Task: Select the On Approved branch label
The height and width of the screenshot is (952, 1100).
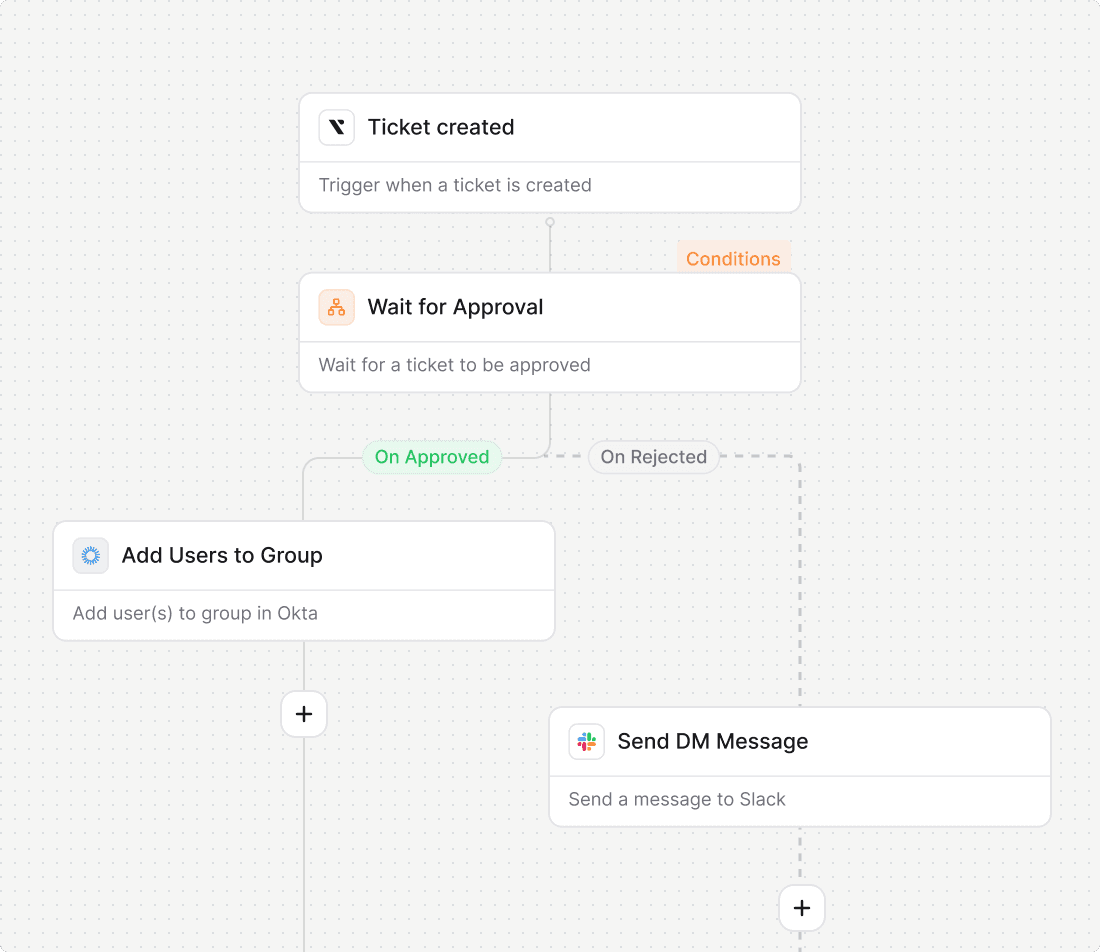Action: (432, 457)
